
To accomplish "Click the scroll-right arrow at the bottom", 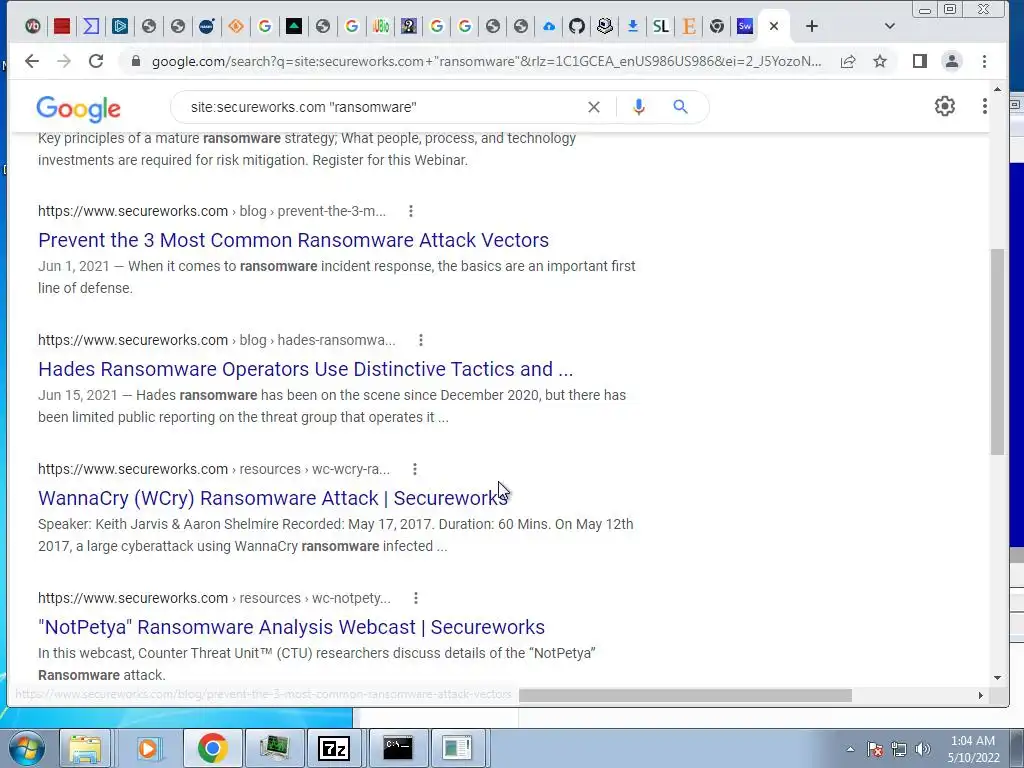I will pyautogui.click(x=980, y=696).
